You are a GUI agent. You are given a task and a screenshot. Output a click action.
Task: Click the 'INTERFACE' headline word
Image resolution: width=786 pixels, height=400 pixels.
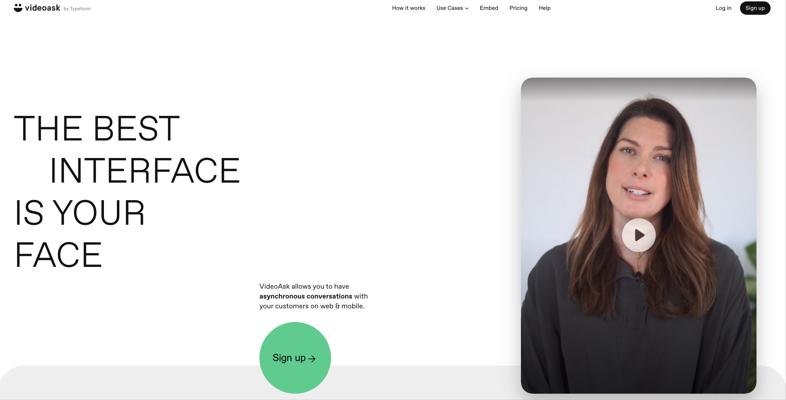click(x=145, y=170)
